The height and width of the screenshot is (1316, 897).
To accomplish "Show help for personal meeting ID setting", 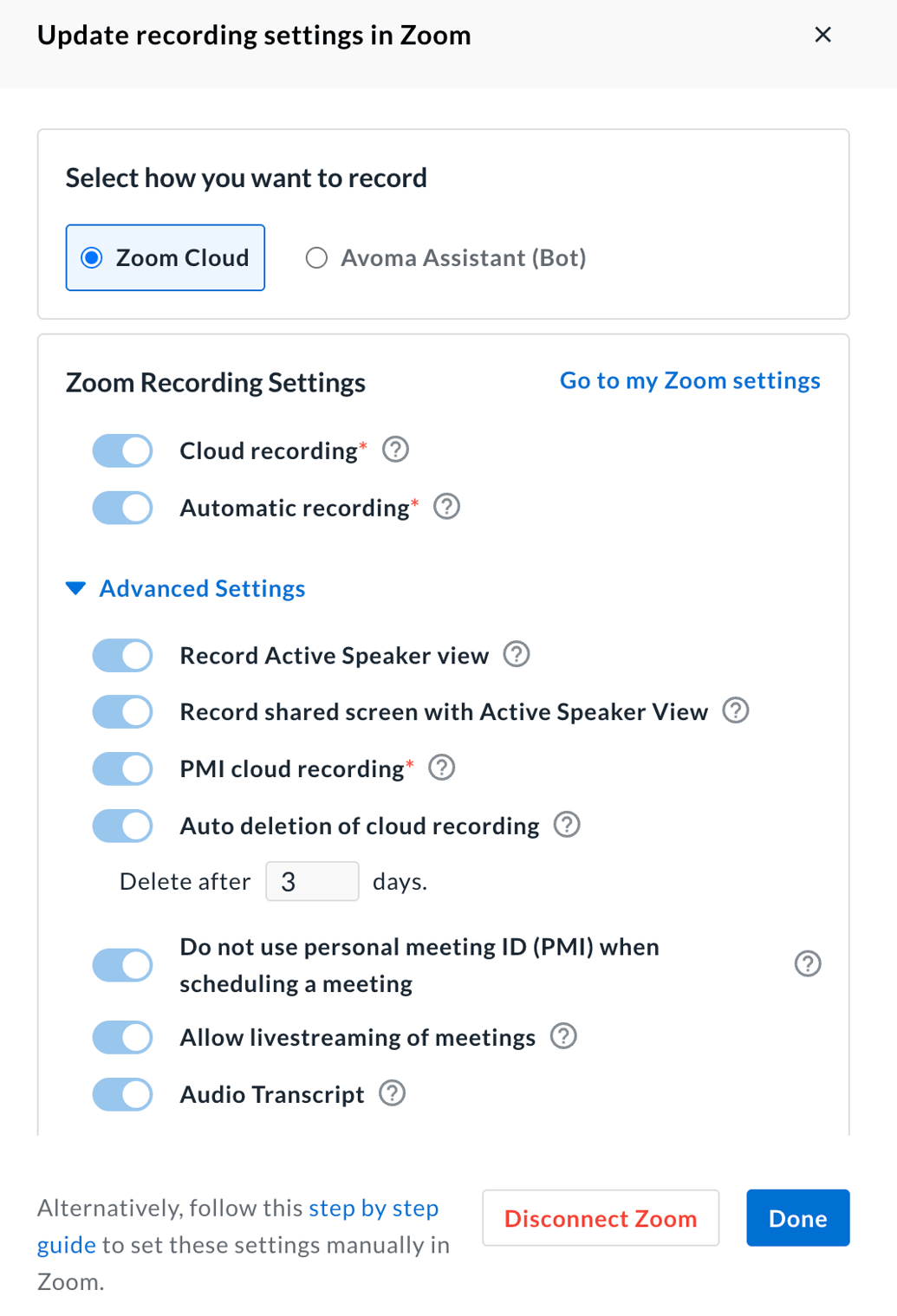I will tap(808, 963).
